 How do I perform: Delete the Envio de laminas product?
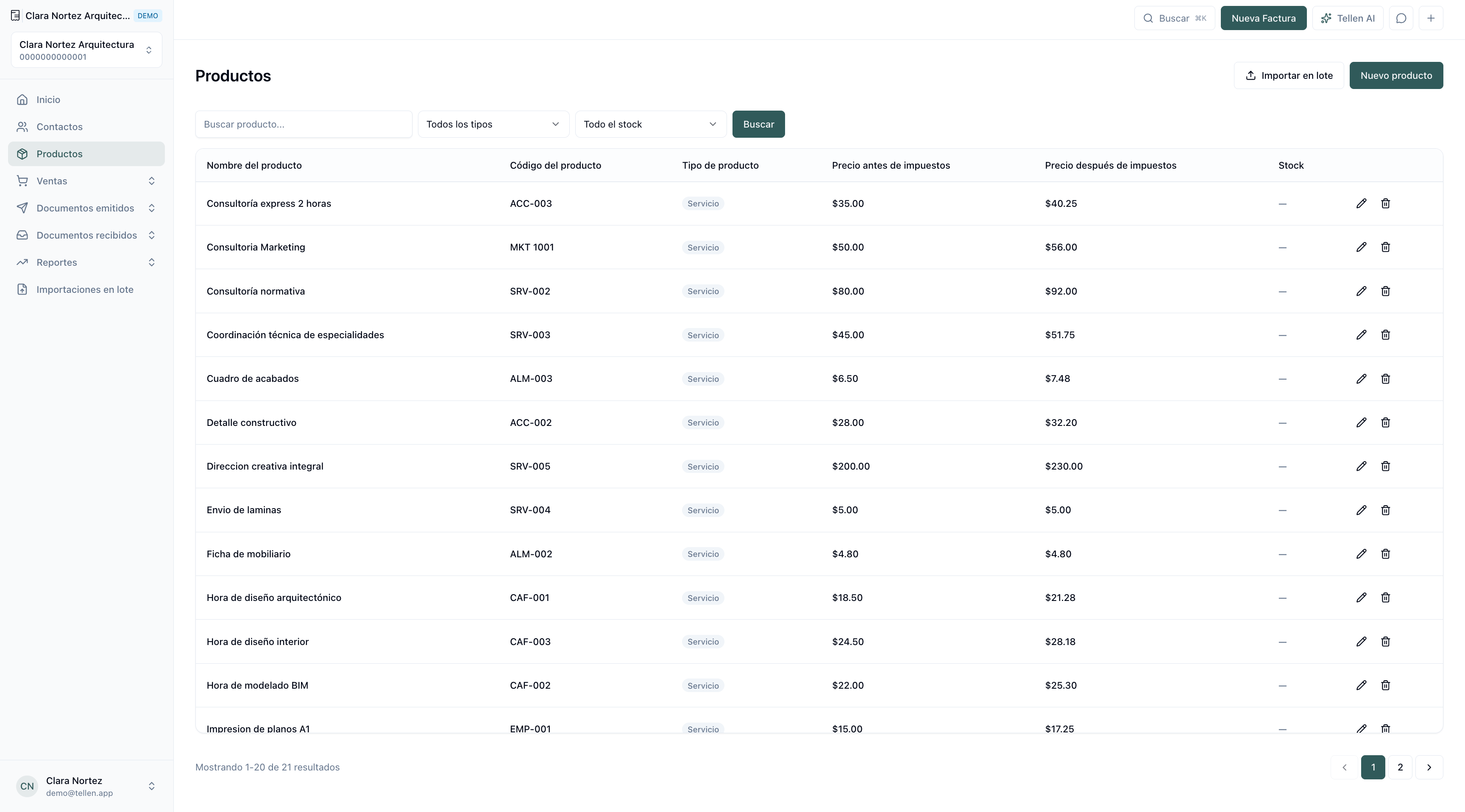[x=1385, y=510]
